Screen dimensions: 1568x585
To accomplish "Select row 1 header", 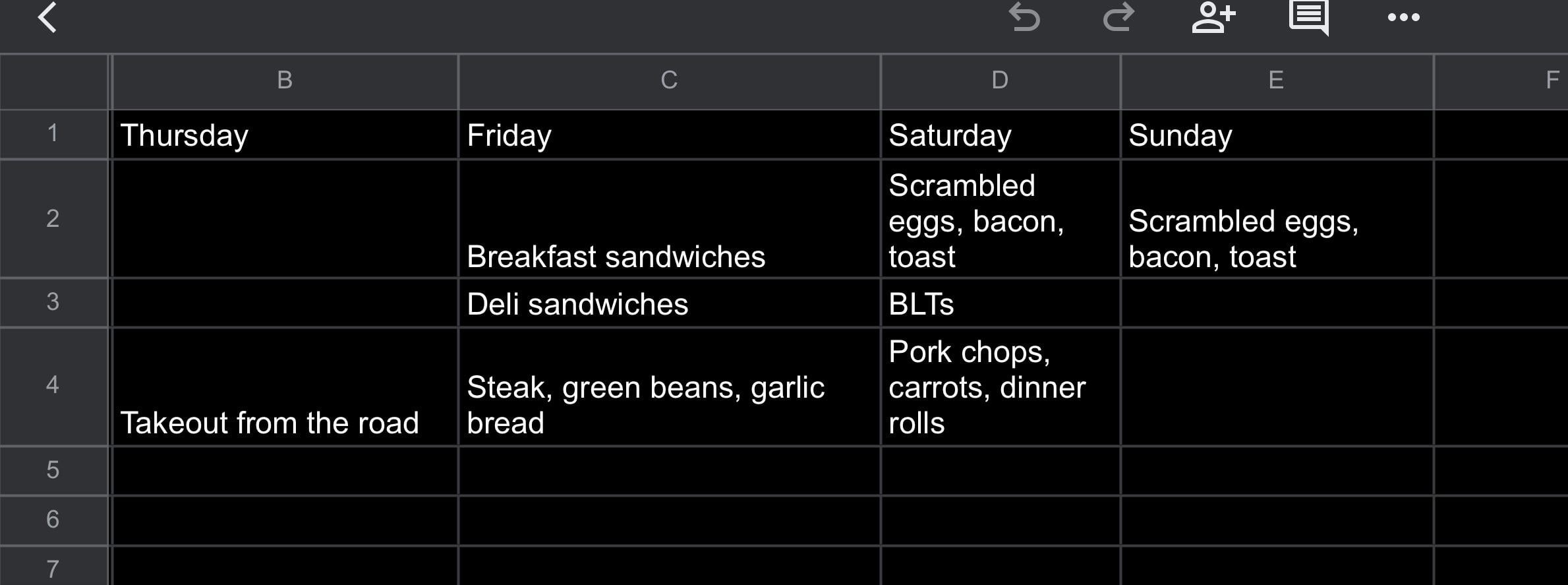I will point(53,134).
